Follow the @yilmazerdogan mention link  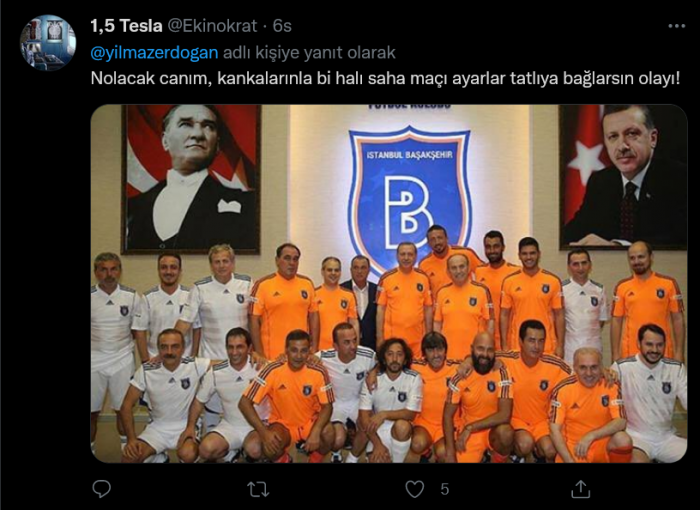154,53
